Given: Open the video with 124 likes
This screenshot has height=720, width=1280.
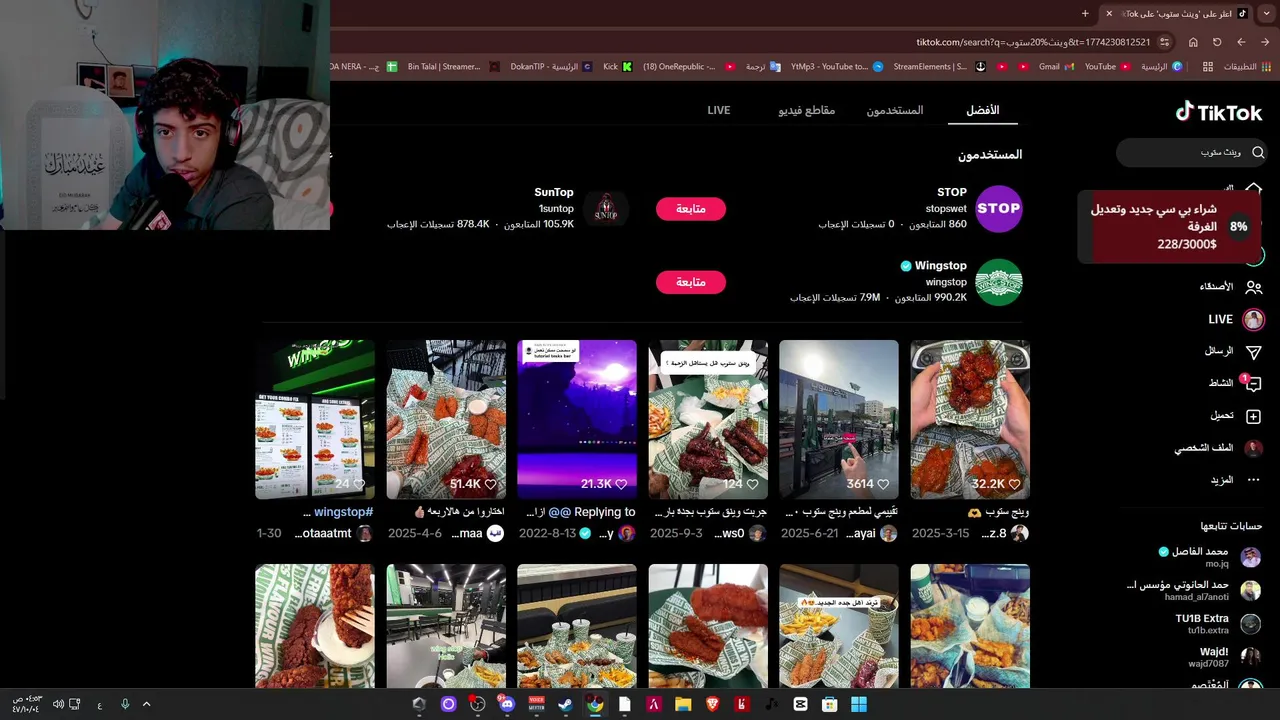Looking at the screenshot, I should pyautogui.click(x=708, y=419).
